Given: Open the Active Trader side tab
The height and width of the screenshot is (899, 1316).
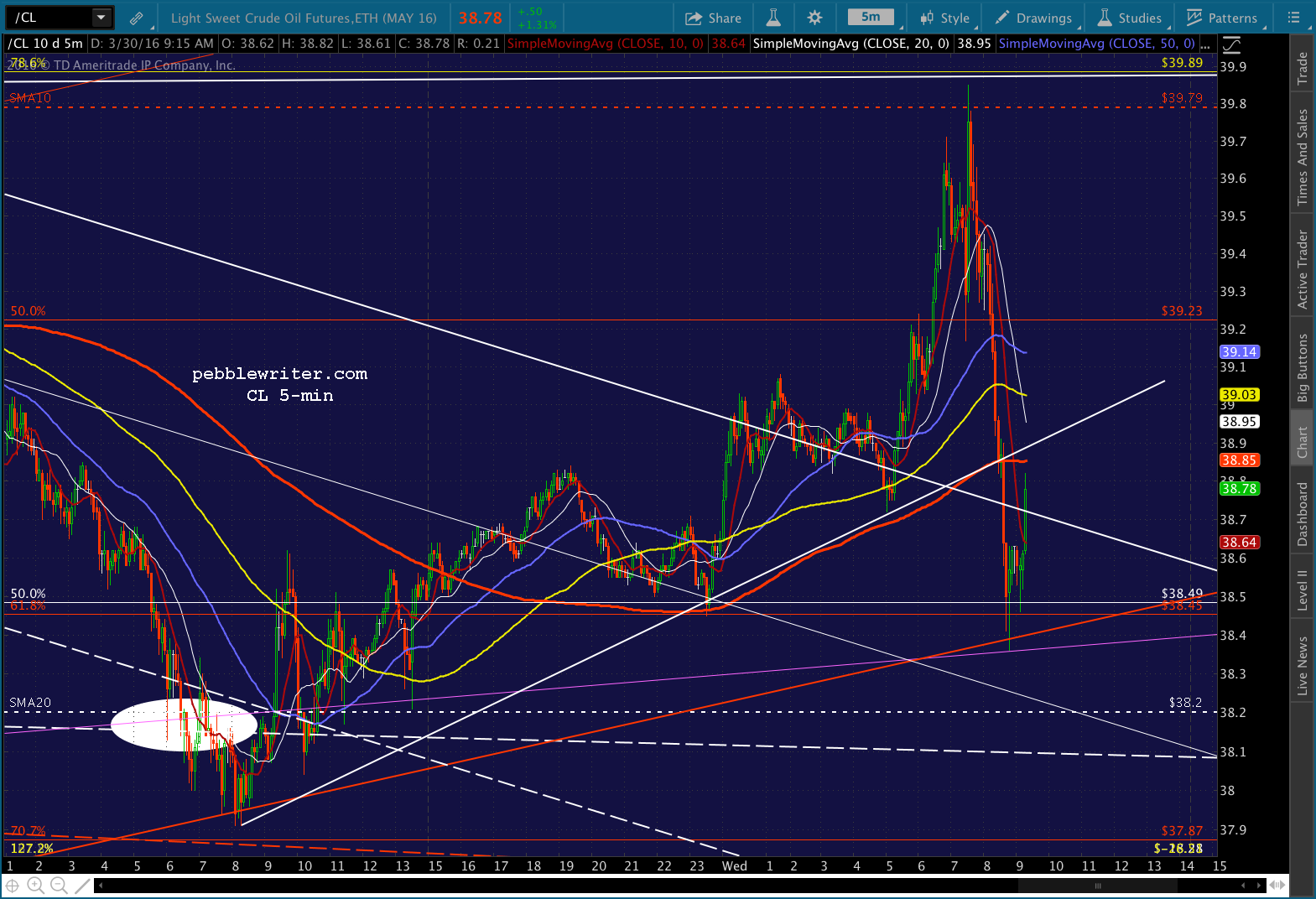Looking at the screenshot, I should pyautogui.click(x=1302, y=269).
